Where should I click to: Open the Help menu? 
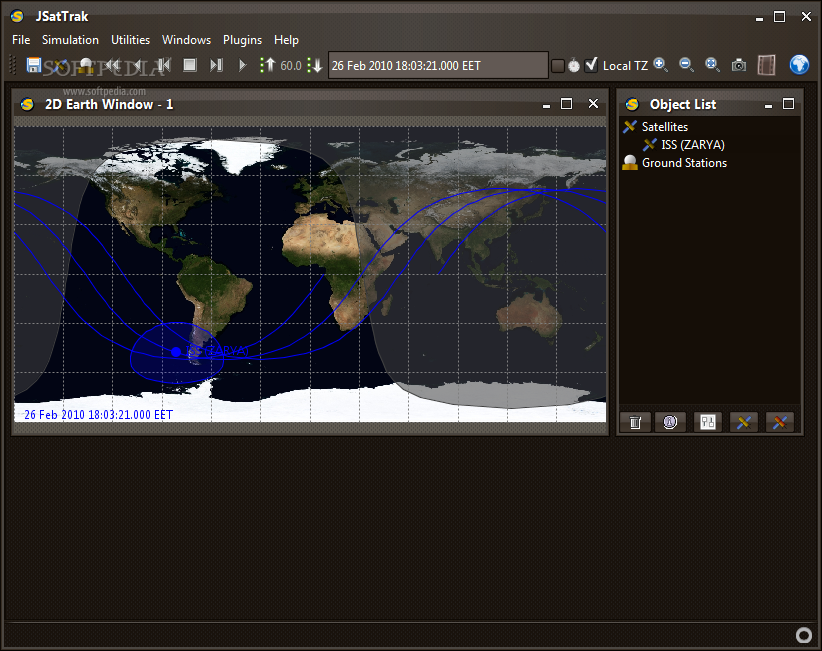(286, 40)
